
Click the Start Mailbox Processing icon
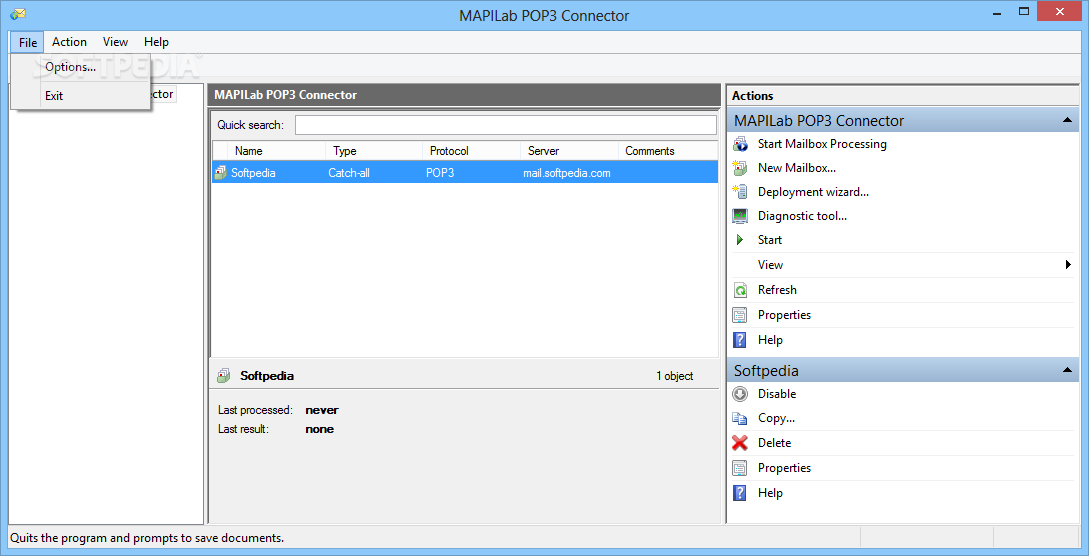pyautogui.click(x=740, y=144)
